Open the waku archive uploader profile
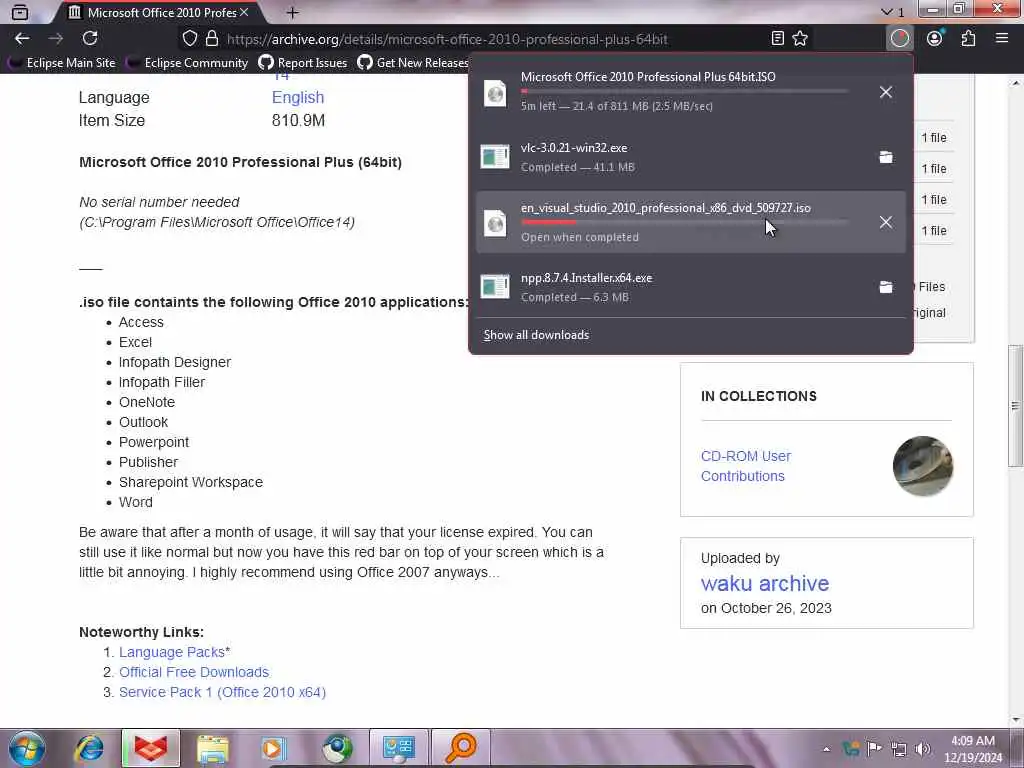 765,583
